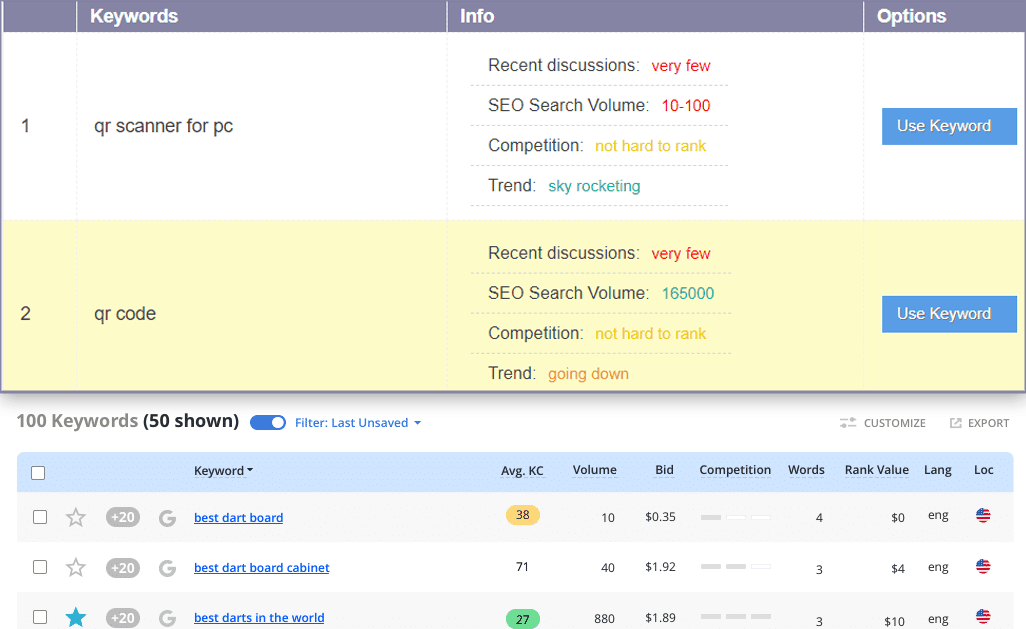
Task: Check the best darts in the world checkbox
Action: [40, 617]
